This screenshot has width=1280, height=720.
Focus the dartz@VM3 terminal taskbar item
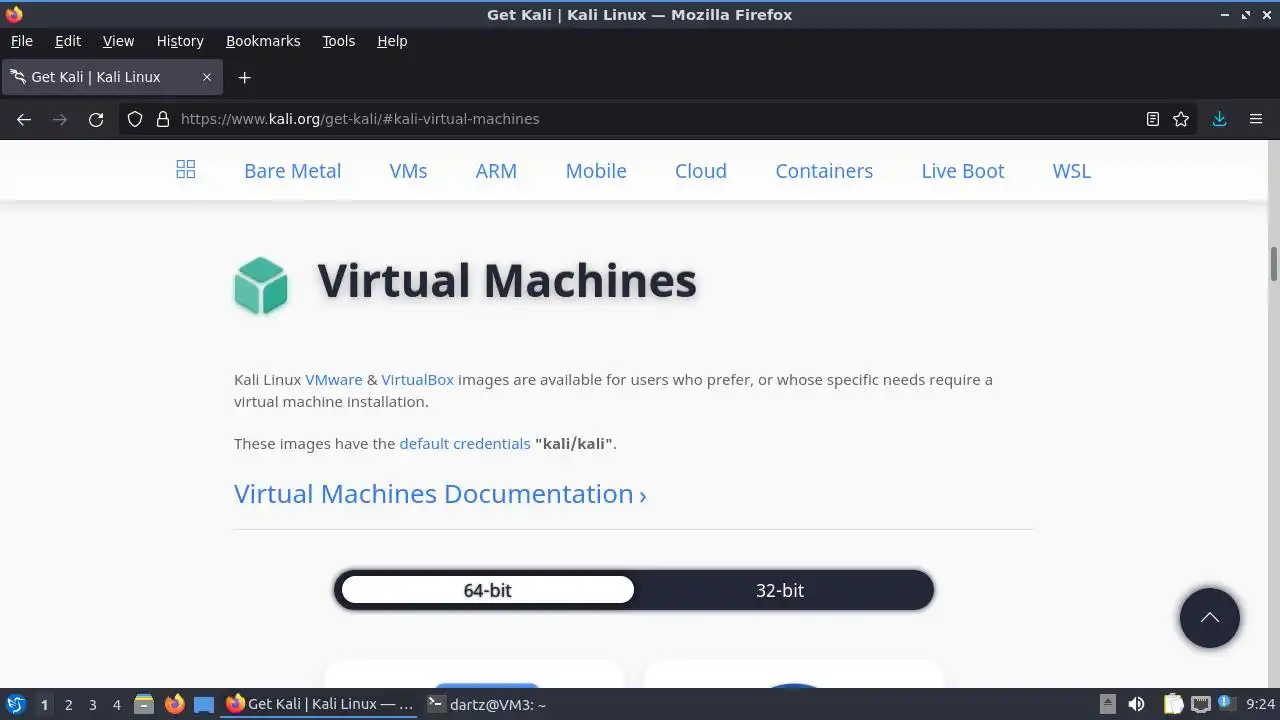coord(486,704)
